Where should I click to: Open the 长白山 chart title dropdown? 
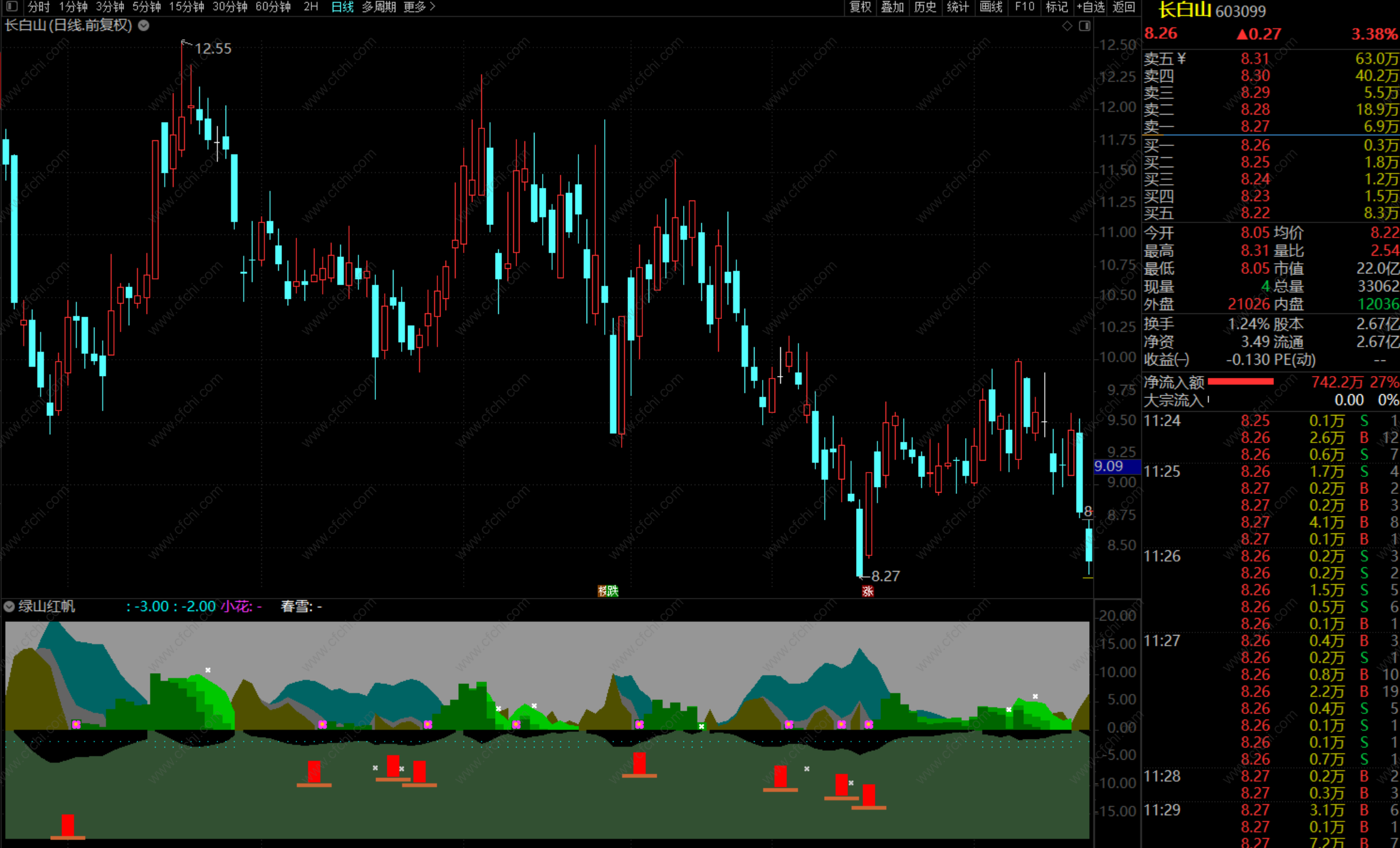[x=144, y=26]
